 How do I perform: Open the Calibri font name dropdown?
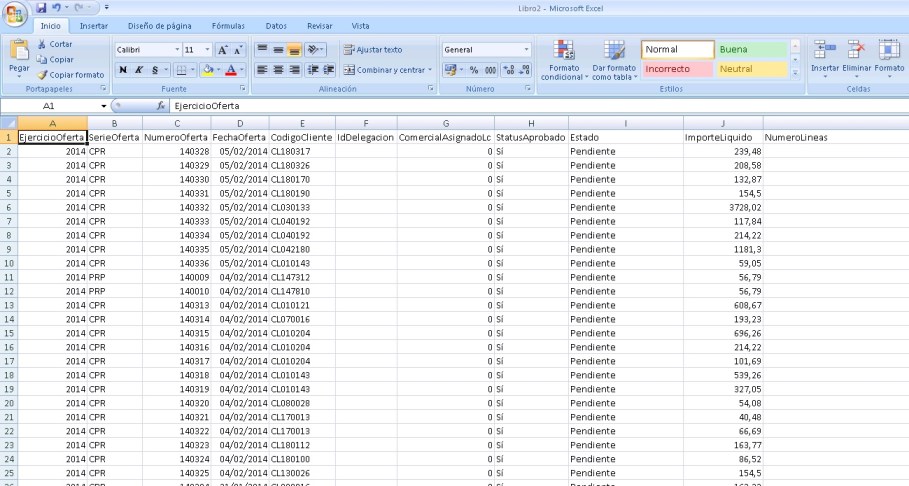click(146, 49)
